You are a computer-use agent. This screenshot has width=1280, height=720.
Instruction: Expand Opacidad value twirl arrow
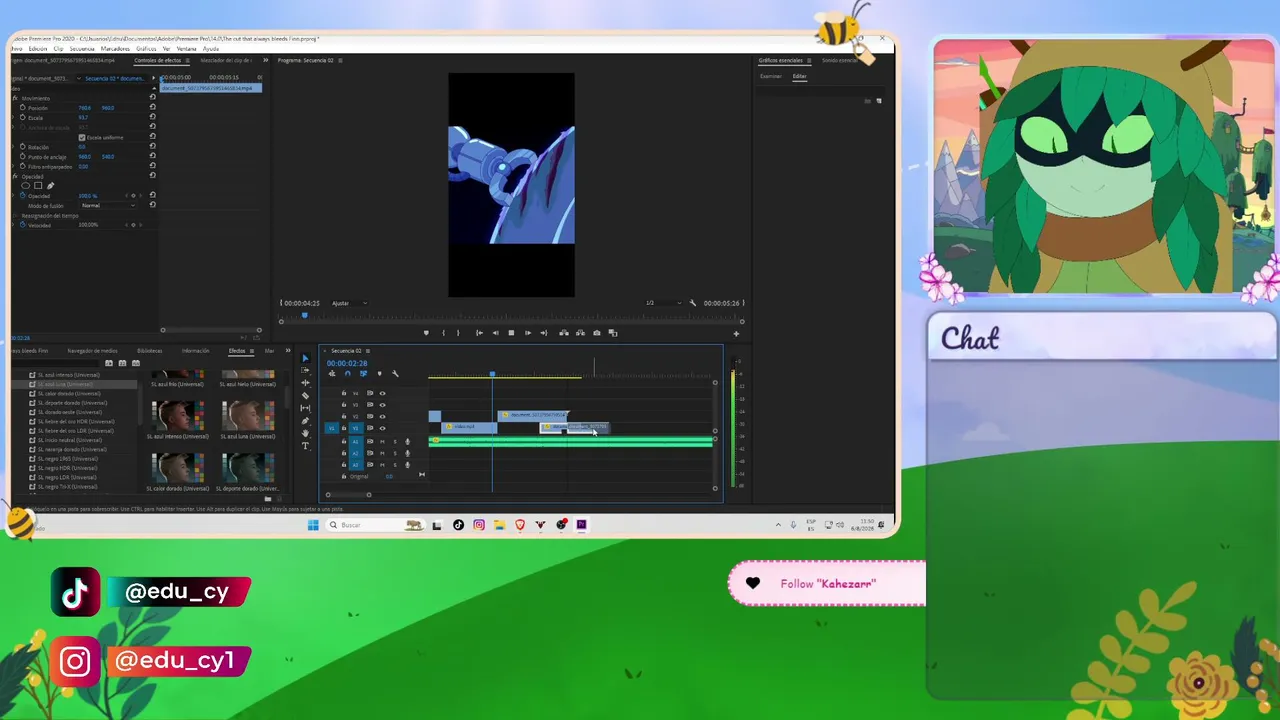[x=14, y=196]
